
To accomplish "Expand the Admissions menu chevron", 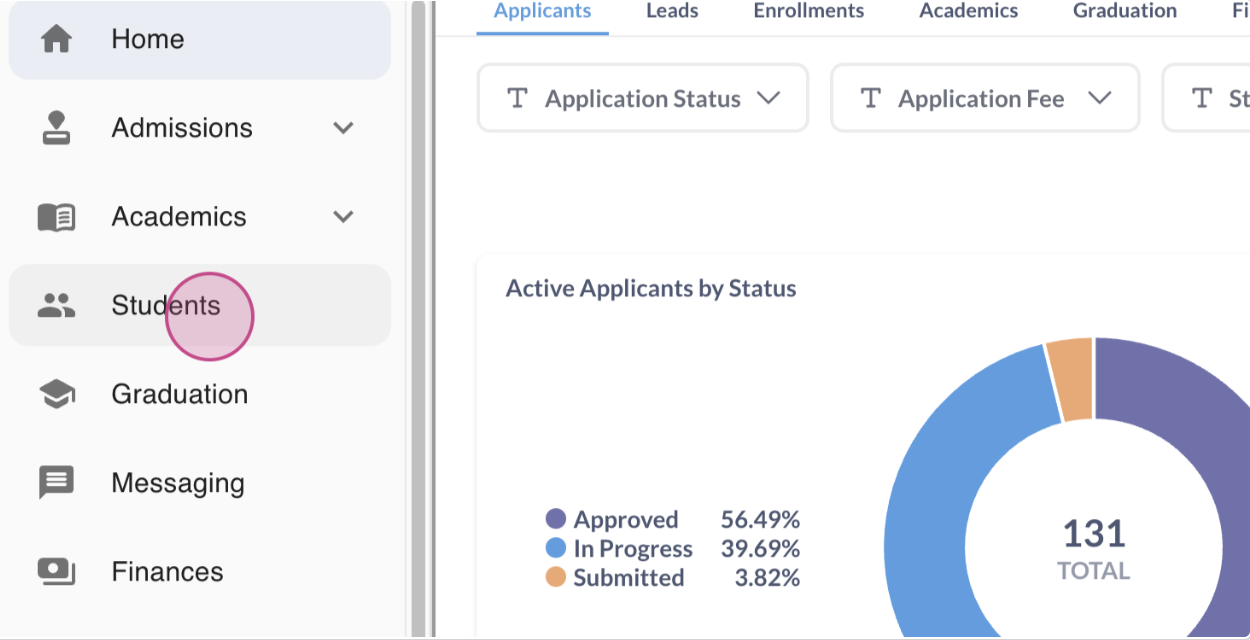I will click(x=343, y=128).
